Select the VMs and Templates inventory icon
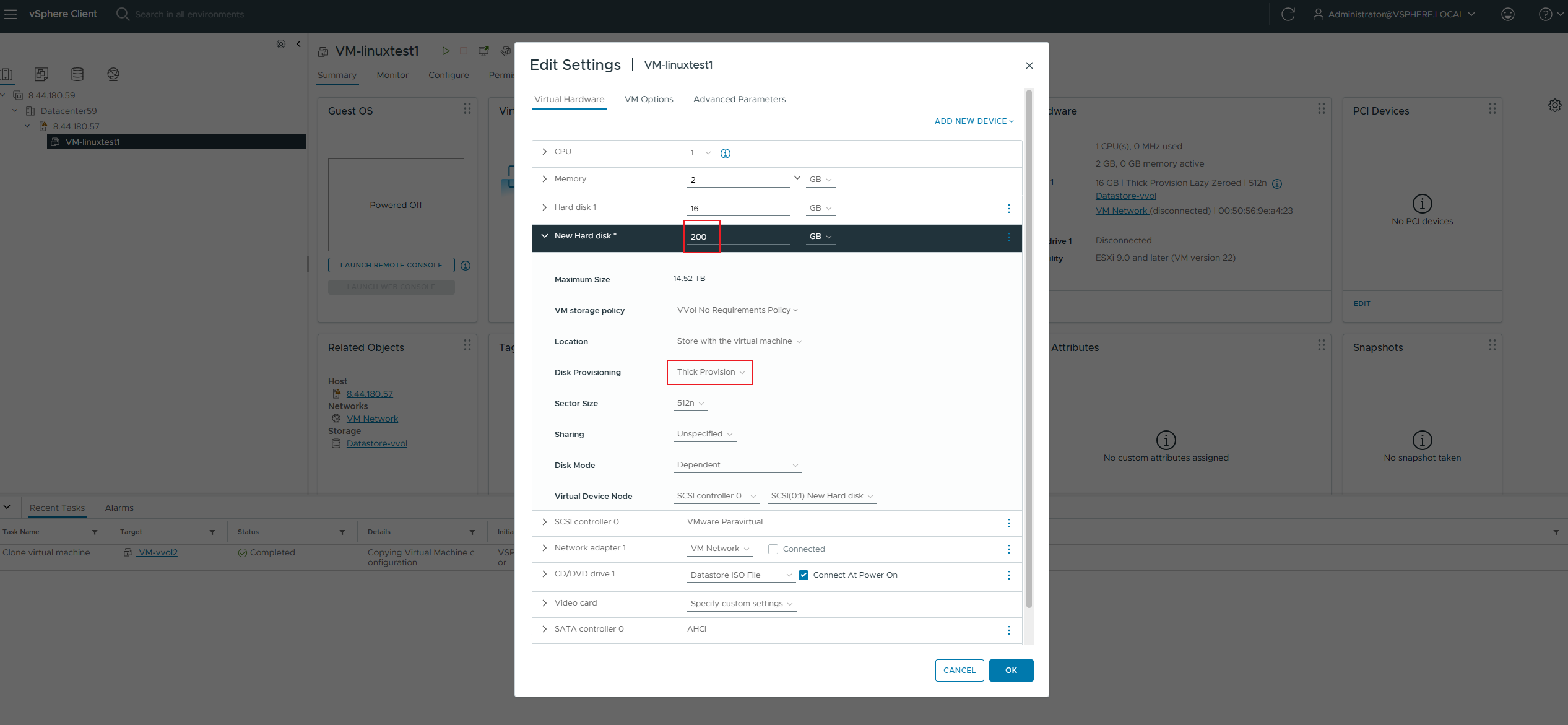The width and height of the screenshot is (1568, 725). (x=41, y=74)
